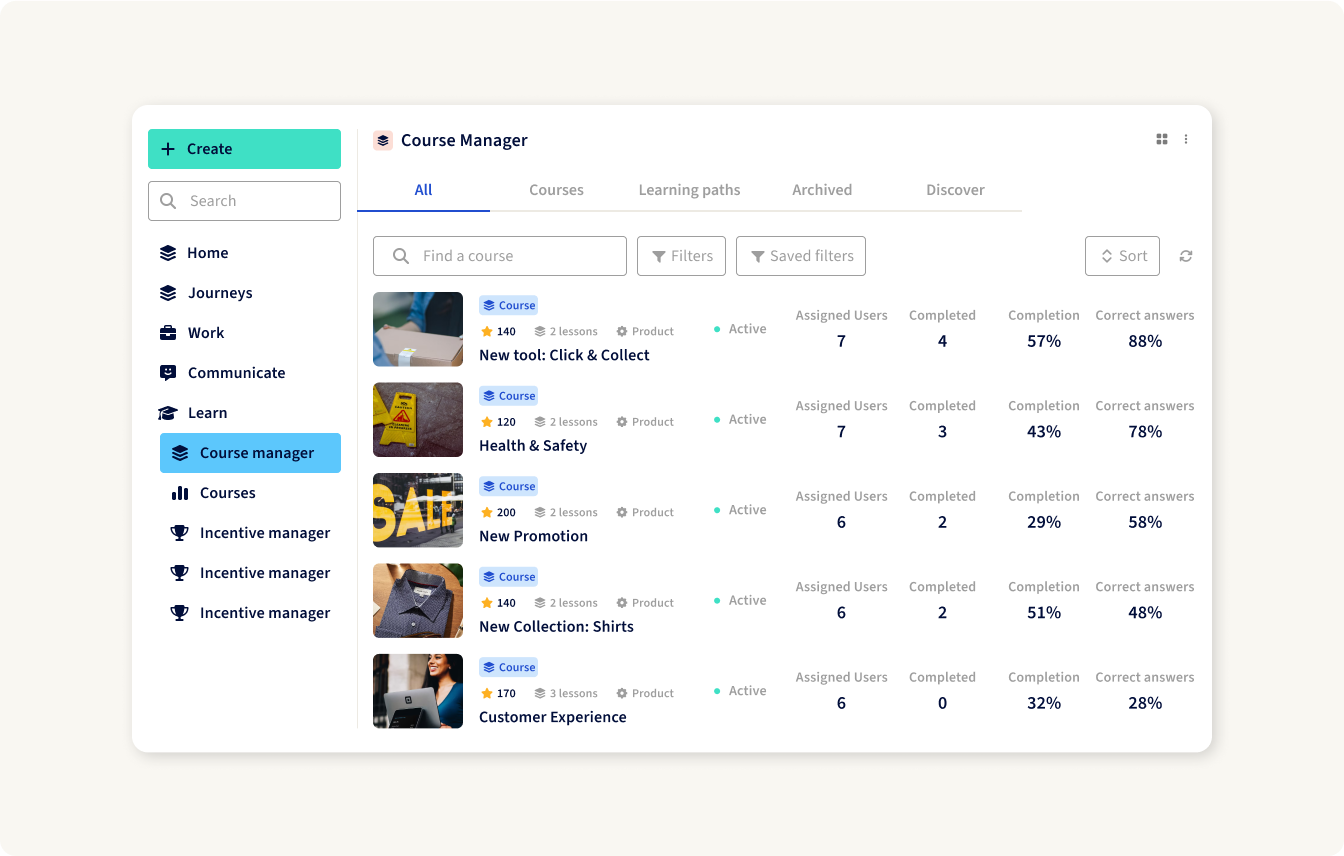The image size is (1344, 856).
Task: Switch to grid view icon
Action: pos(1162,140)
